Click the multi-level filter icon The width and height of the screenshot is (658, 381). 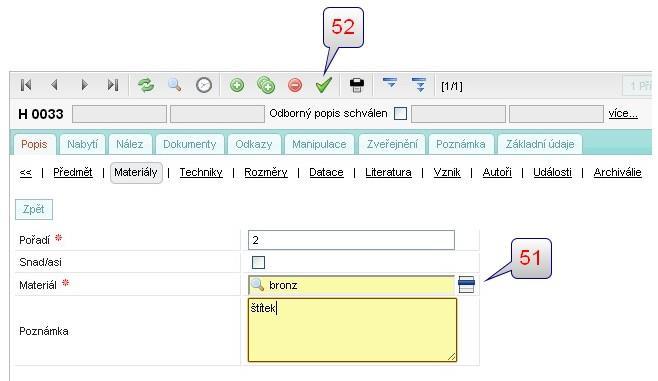419,84
